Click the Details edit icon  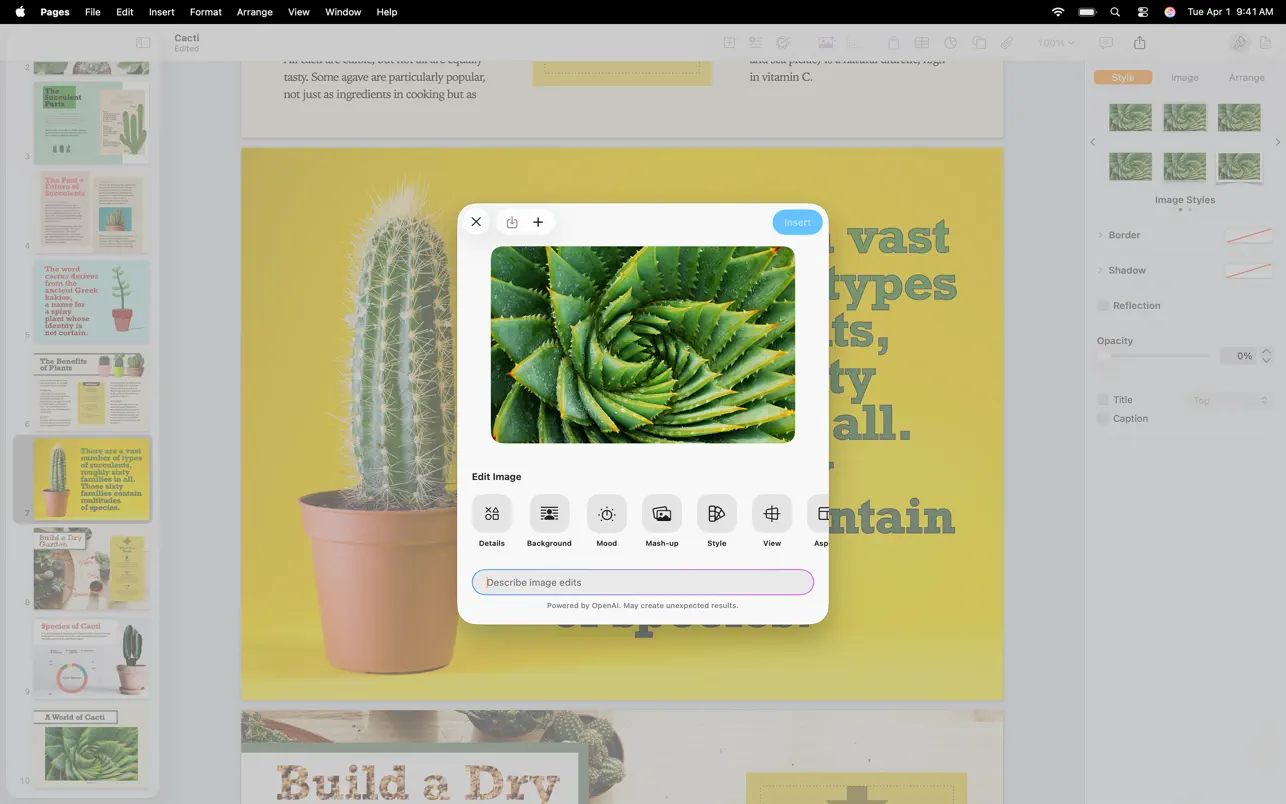click(491, 514)
